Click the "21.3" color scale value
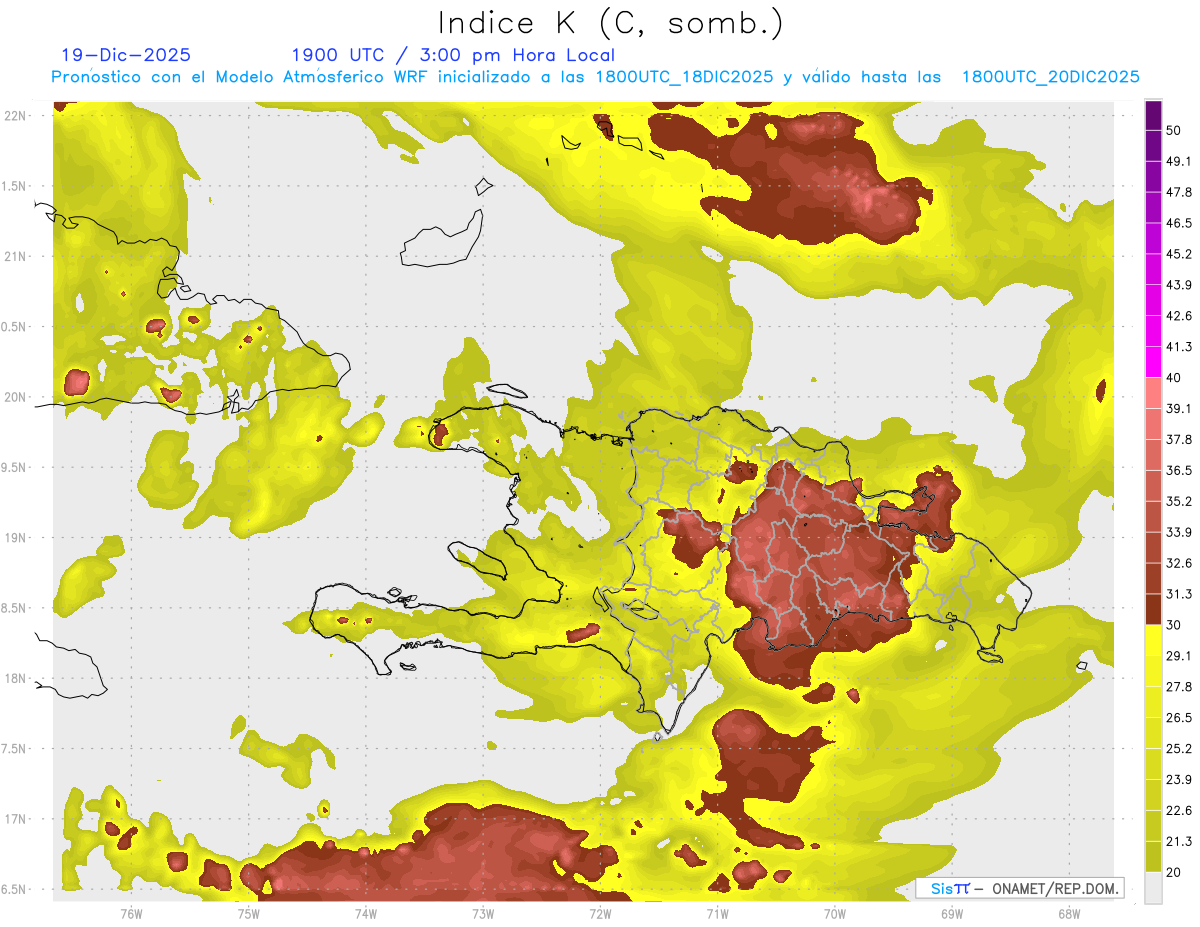 coord(1179,842)
